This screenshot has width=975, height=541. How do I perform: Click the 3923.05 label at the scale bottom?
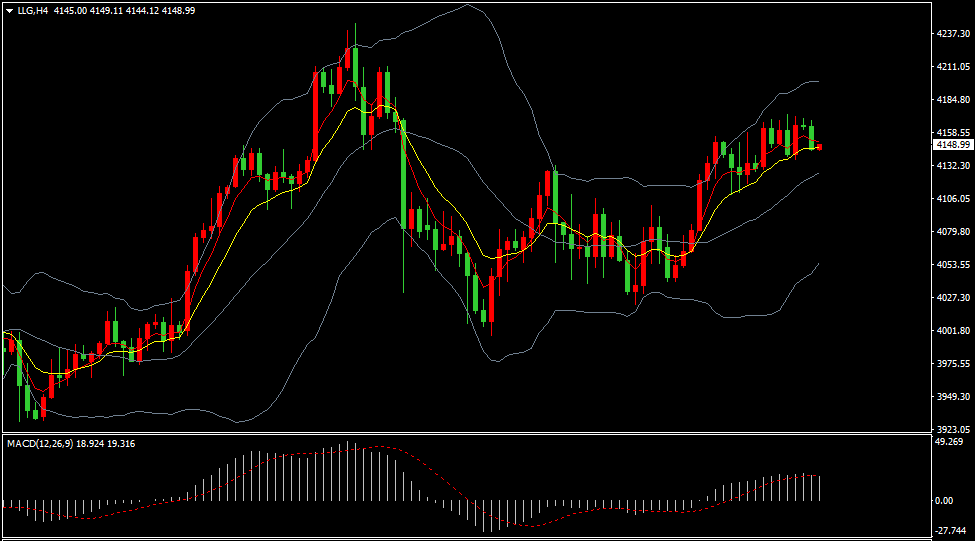pos(953,429)
